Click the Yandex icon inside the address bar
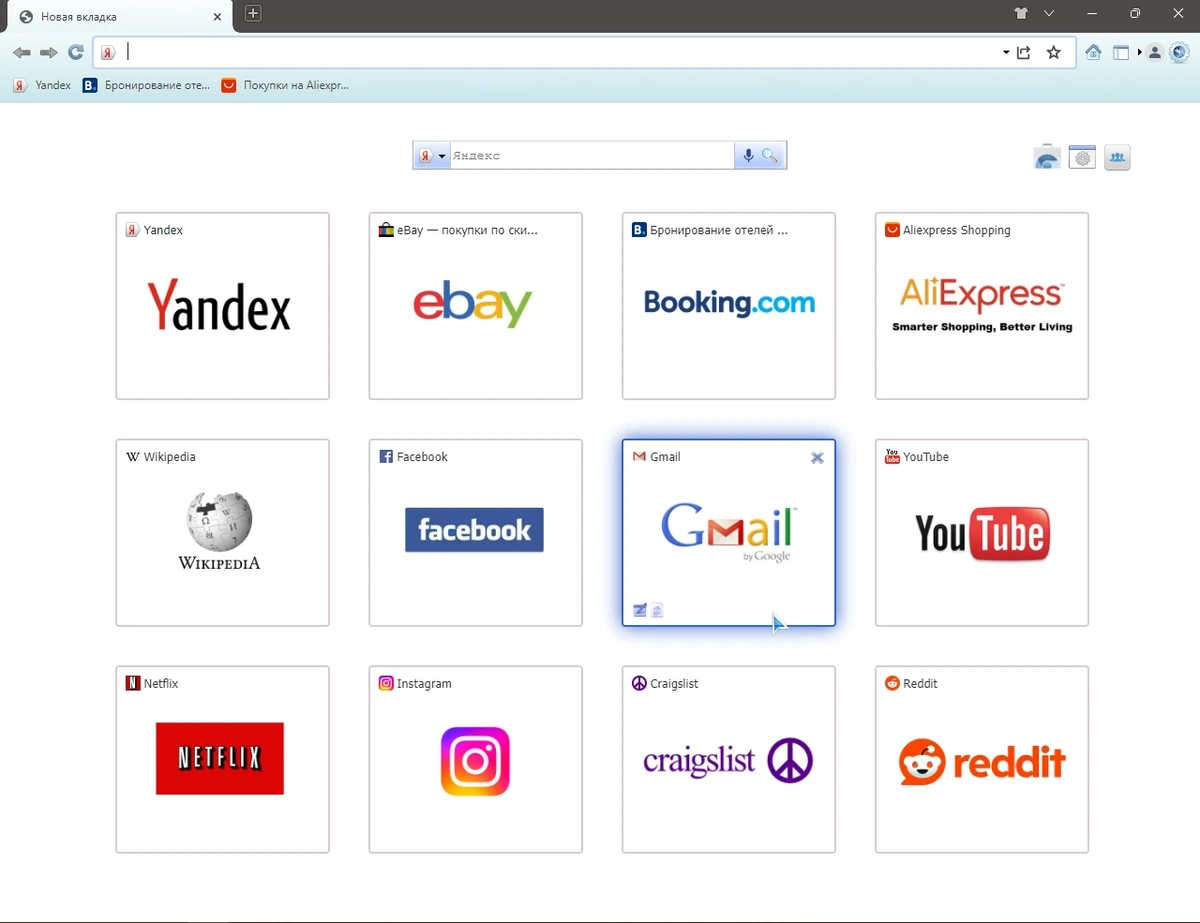1200x923 pixels. tap(108, 53)
